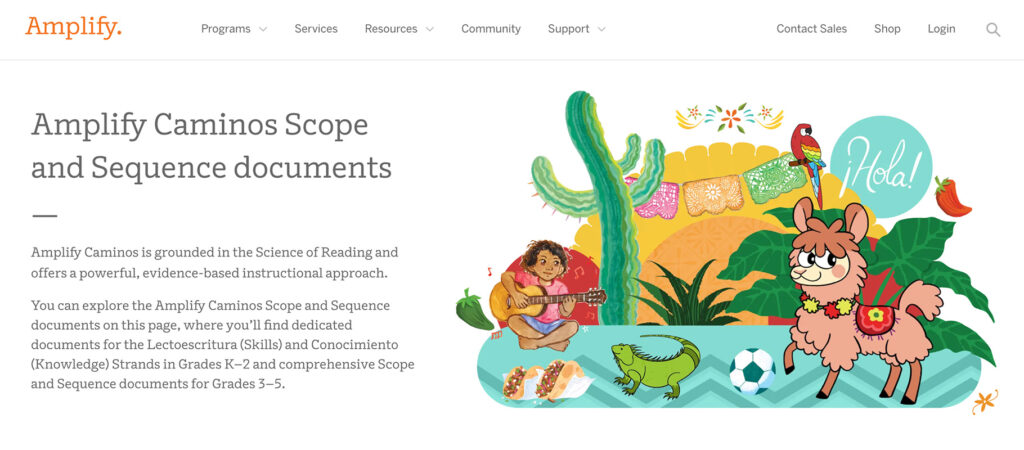Screen dimensions: 1024x450
Task: Expand the Support dropdown chevron
Action: click(x=601, y=29)
